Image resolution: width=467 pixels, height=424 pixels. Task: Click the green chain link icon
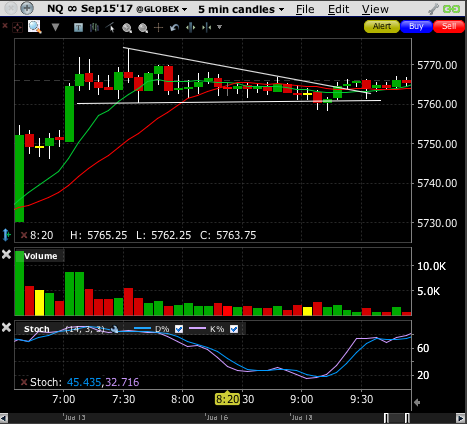451,9
